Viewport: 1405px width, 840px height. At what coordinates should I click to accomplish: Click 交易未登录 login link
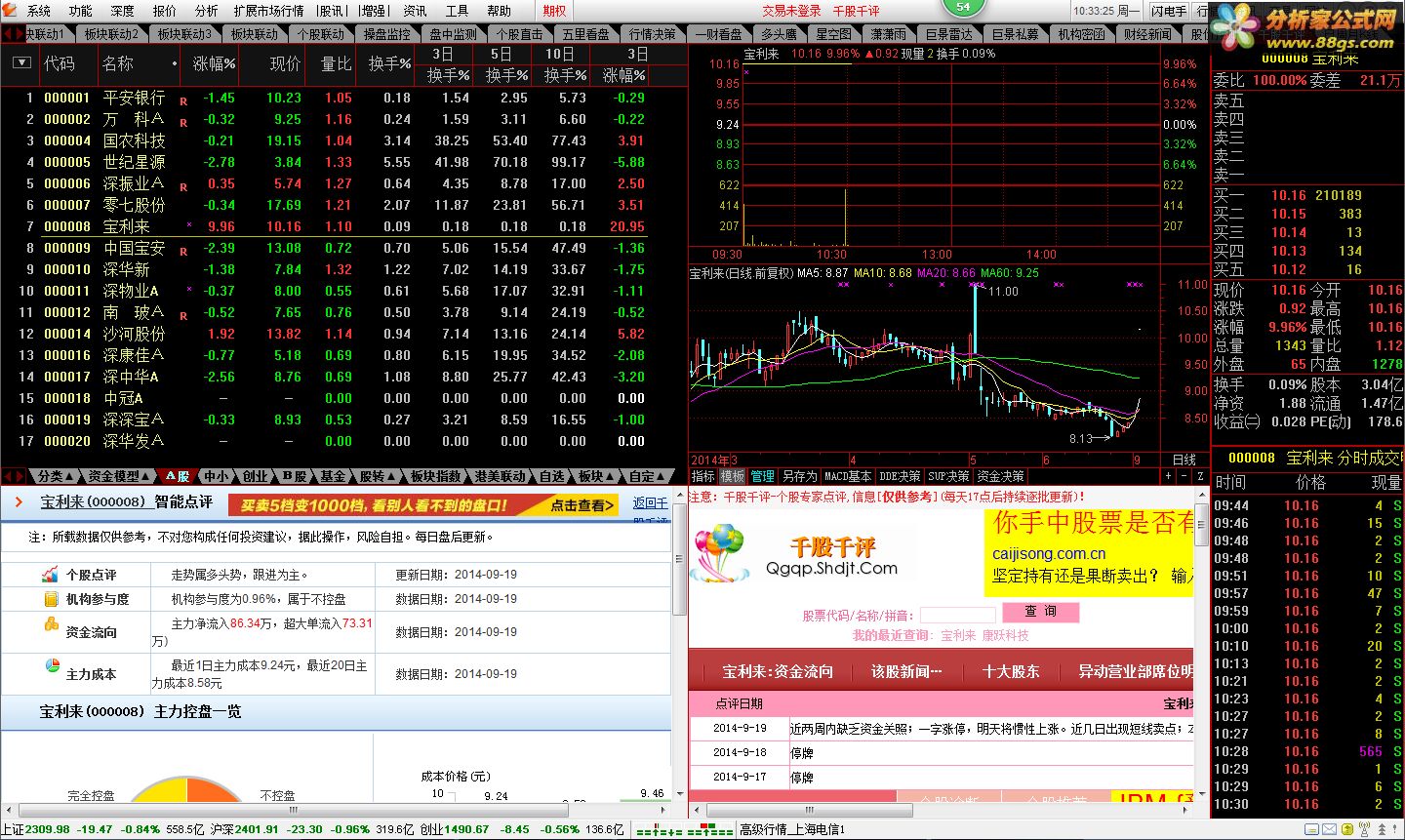click(x=791, y=11)
